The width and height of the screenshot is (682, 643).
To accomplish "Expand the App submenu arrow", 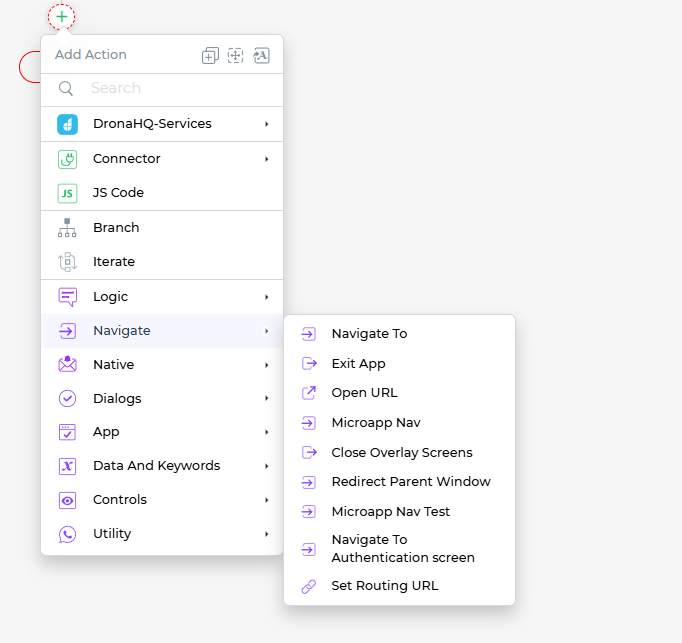I will click(x=267, y=432).
